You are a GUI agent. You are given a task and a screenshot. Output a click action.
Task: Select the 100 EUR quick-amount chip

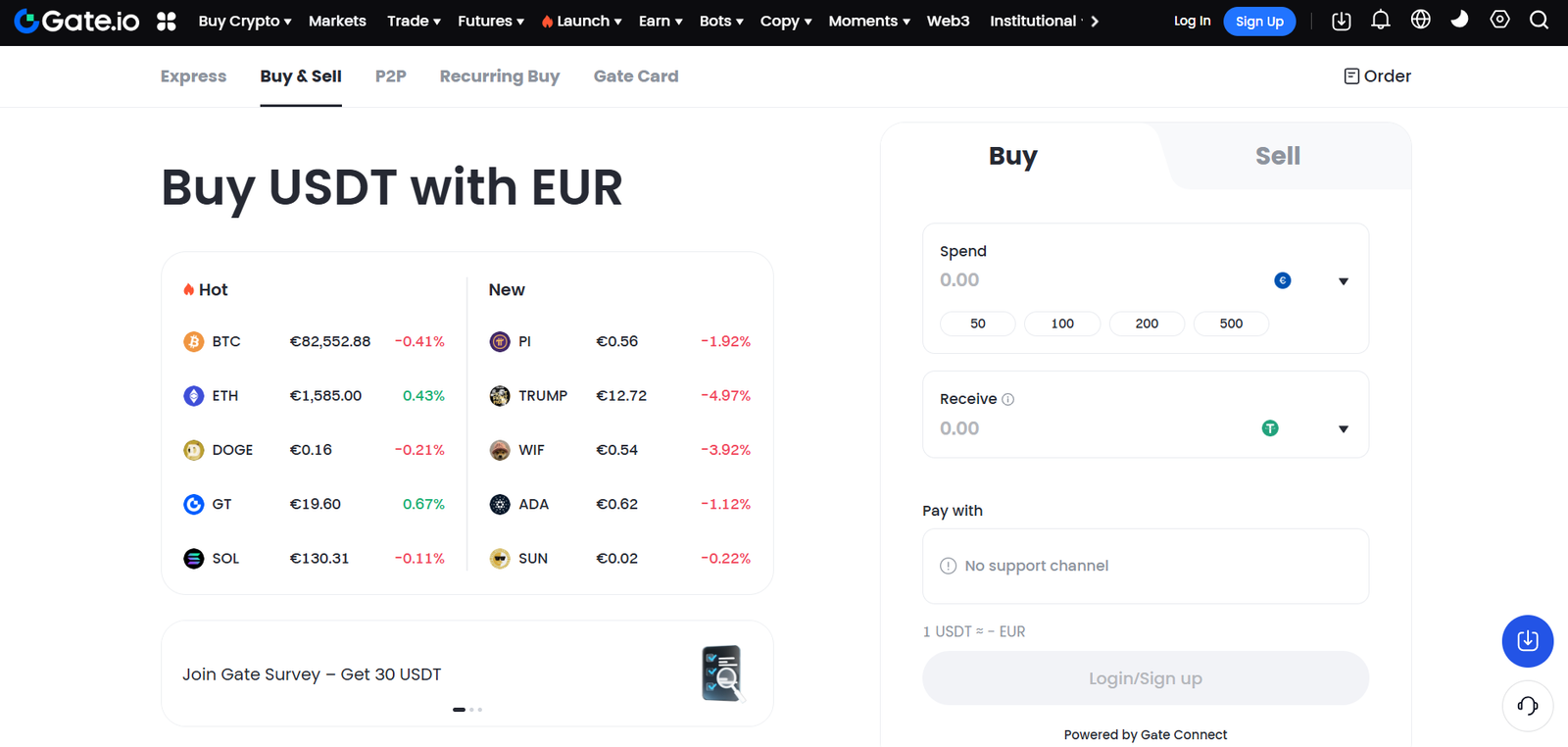point(1061,324)
